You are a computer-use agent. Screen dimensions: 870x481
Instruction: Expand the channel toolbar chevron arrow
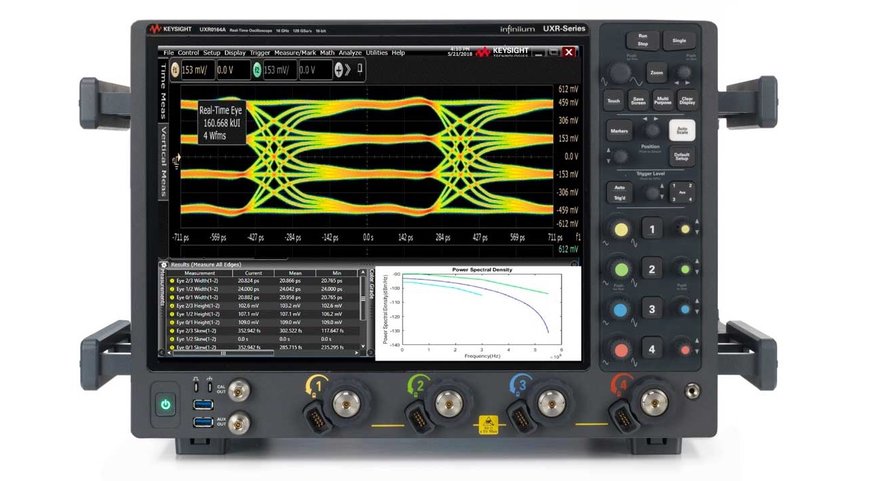[348, 70]
